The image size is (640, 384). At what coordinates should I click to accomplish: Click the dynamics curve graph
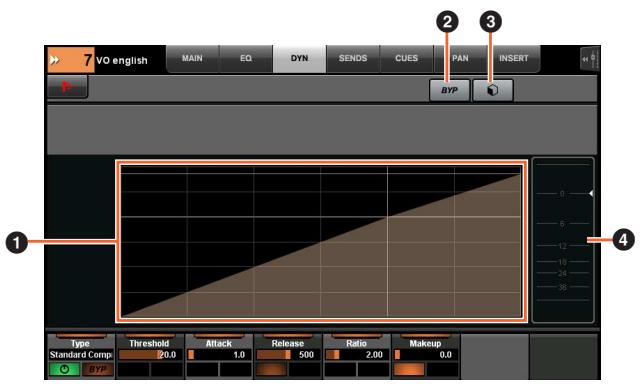point(321,242)
